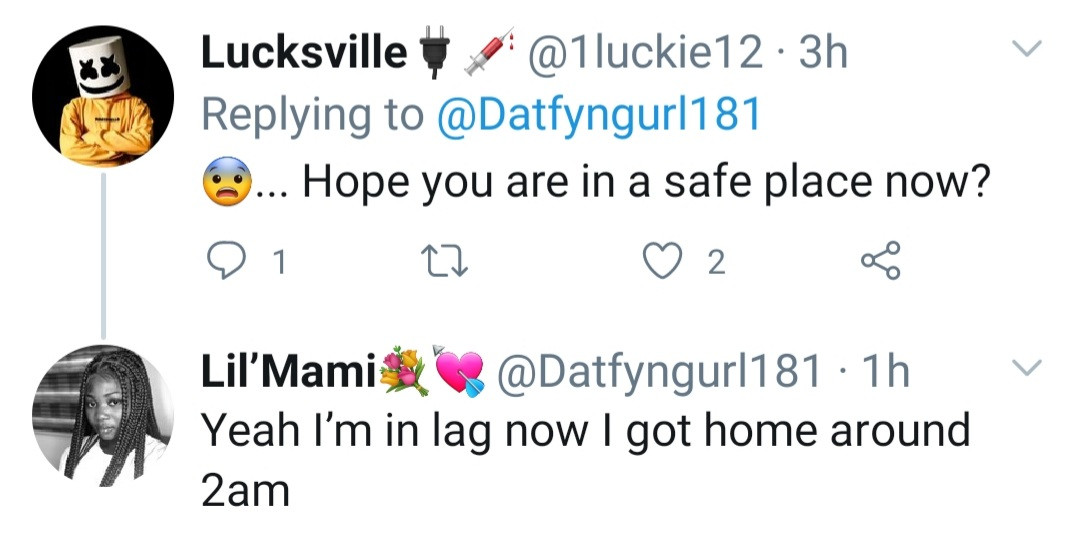Click the Lil'Mami display name
Viewport: 1080px width, 535px height.
coord(285,372)
